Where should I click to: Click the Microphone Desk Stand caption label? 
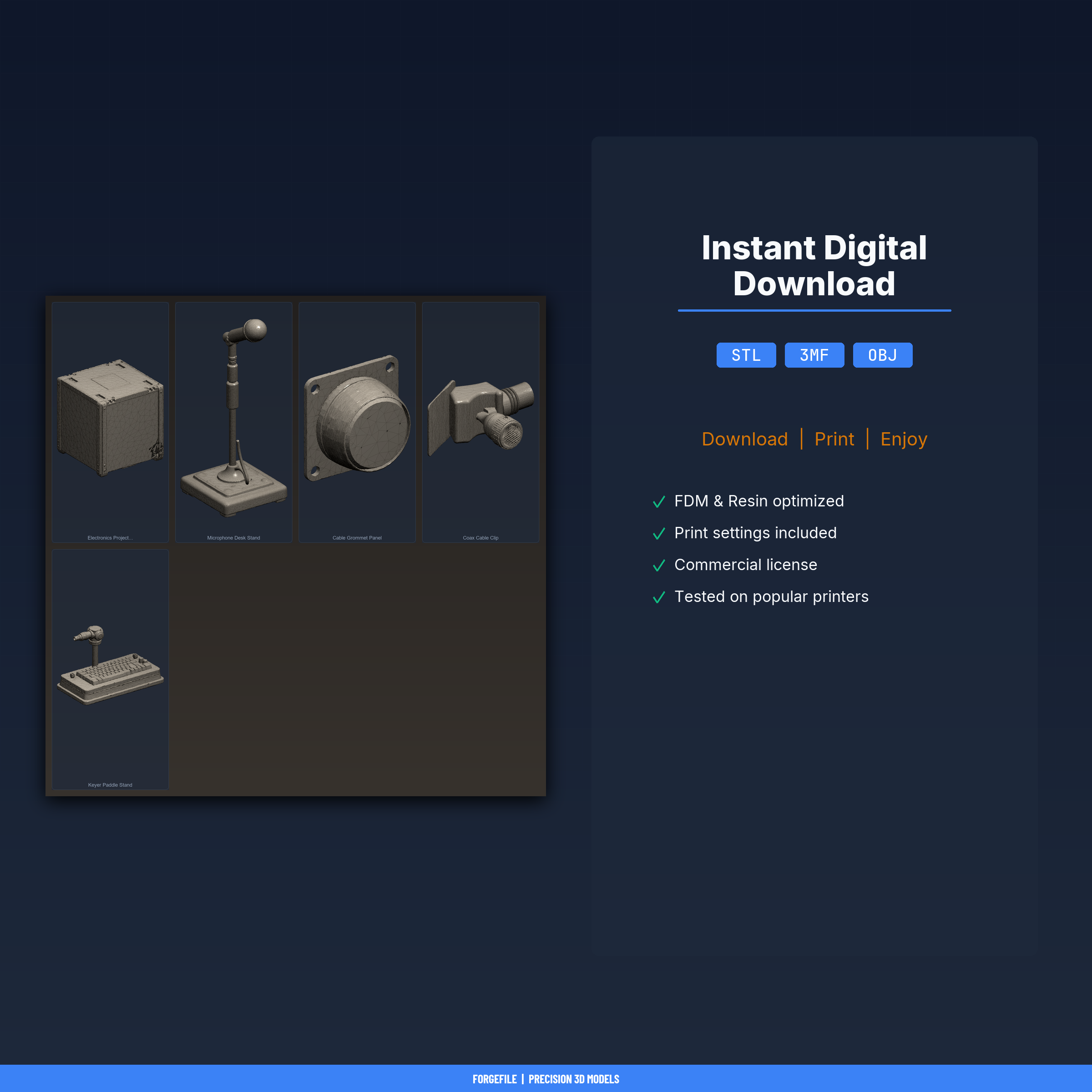pos(233,537)
